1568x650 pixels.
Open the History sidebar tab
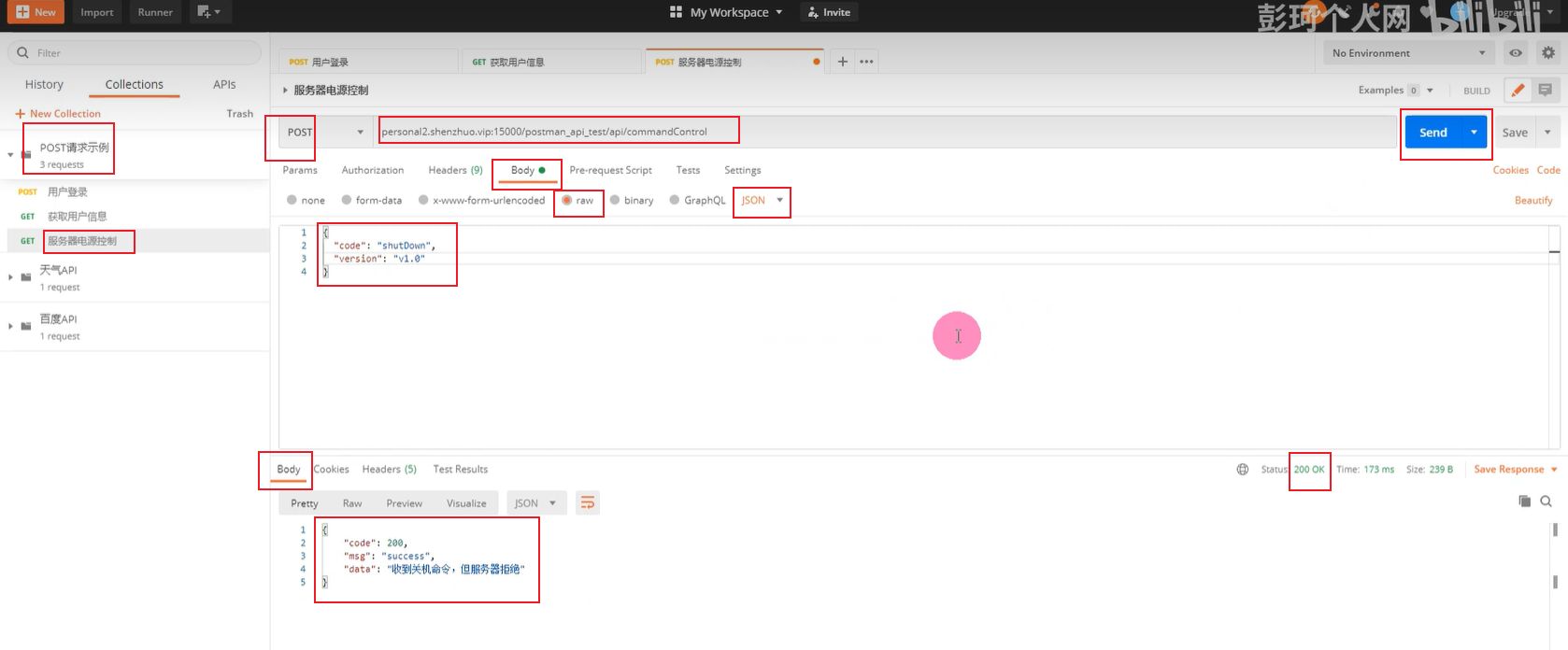pyautogui.click(x=44, y=84)
